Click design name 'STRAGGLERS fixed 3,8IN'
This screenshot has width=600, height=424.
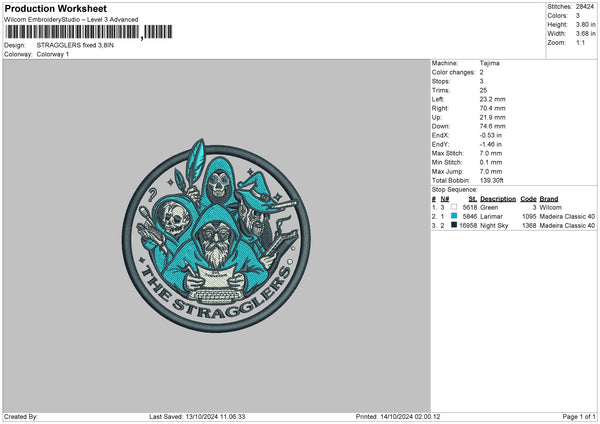tap(75, 45)
